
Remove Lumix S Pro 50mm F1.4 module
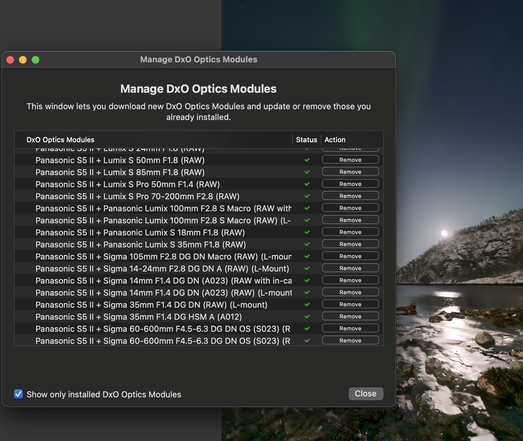coord(350,184)
